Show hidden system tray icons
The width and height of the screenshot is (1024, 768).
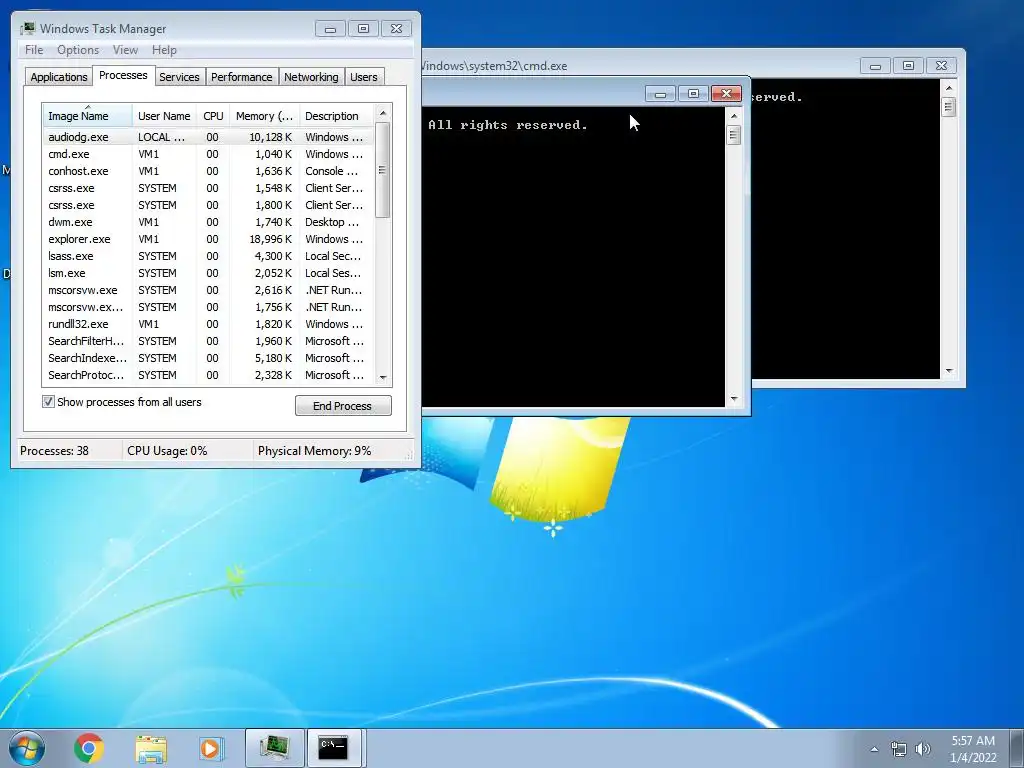(x=874, y=749)
